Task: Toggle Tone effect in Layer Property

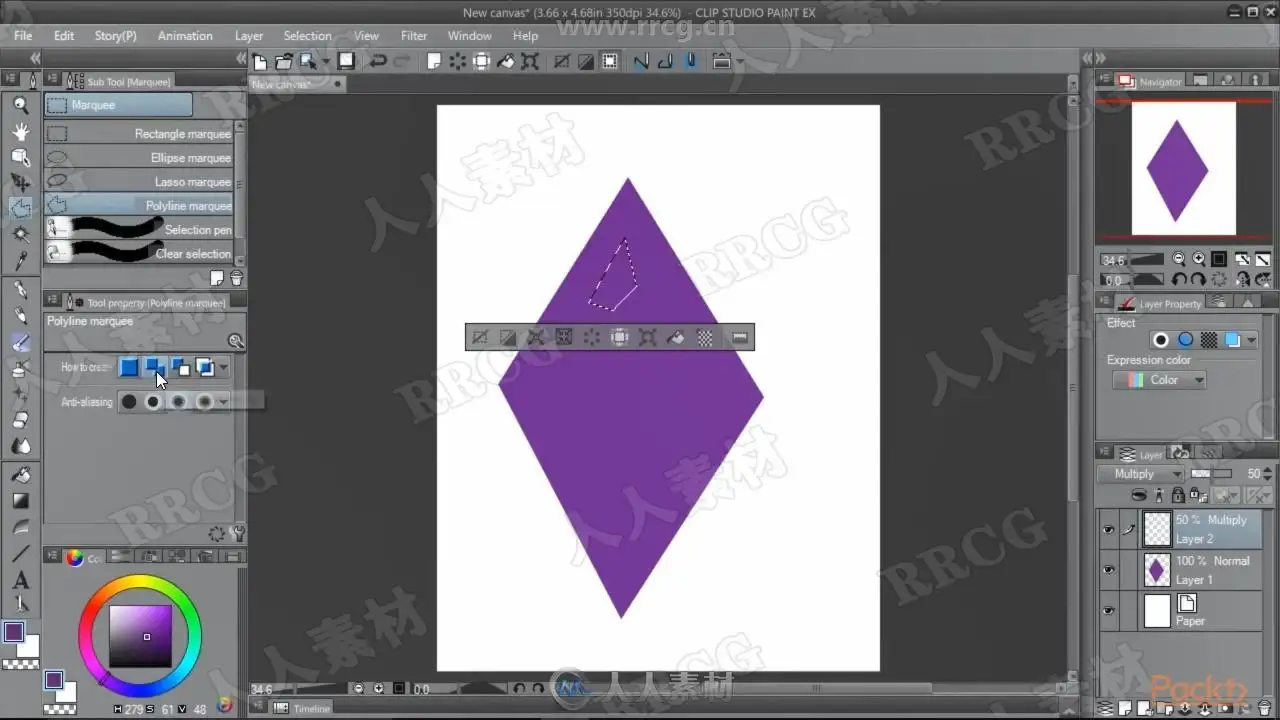Action: 1209,340
